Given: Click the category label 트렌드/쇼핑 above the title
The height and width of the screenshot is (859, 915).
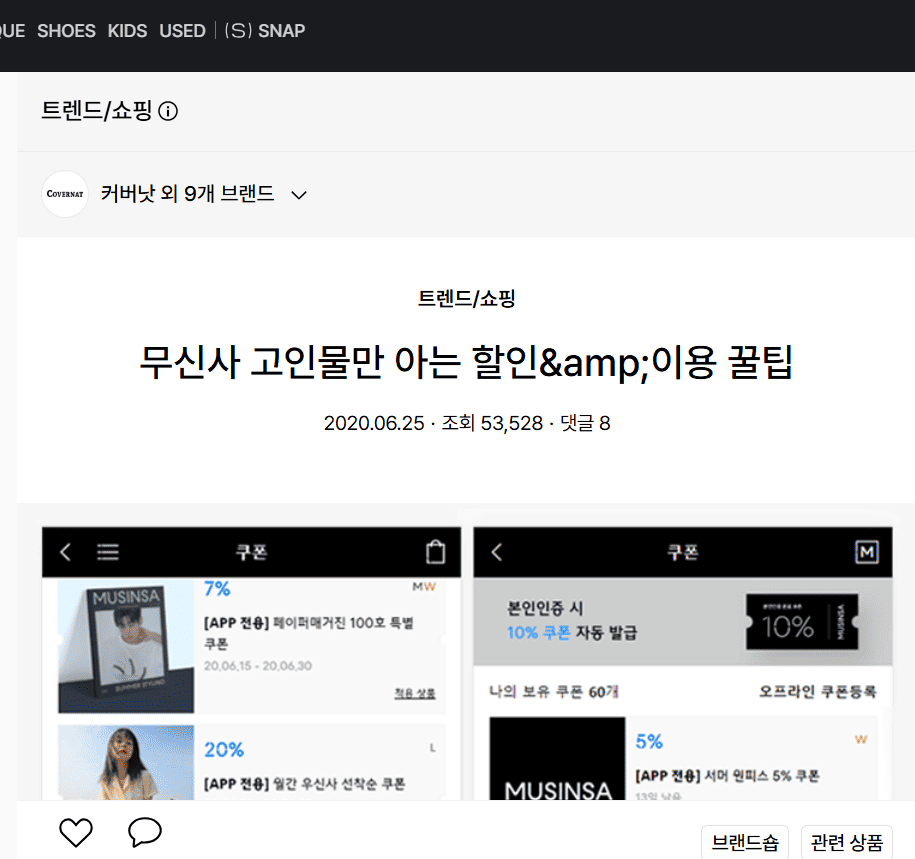Looking at the screenshot, I should [x=466, y=298].
